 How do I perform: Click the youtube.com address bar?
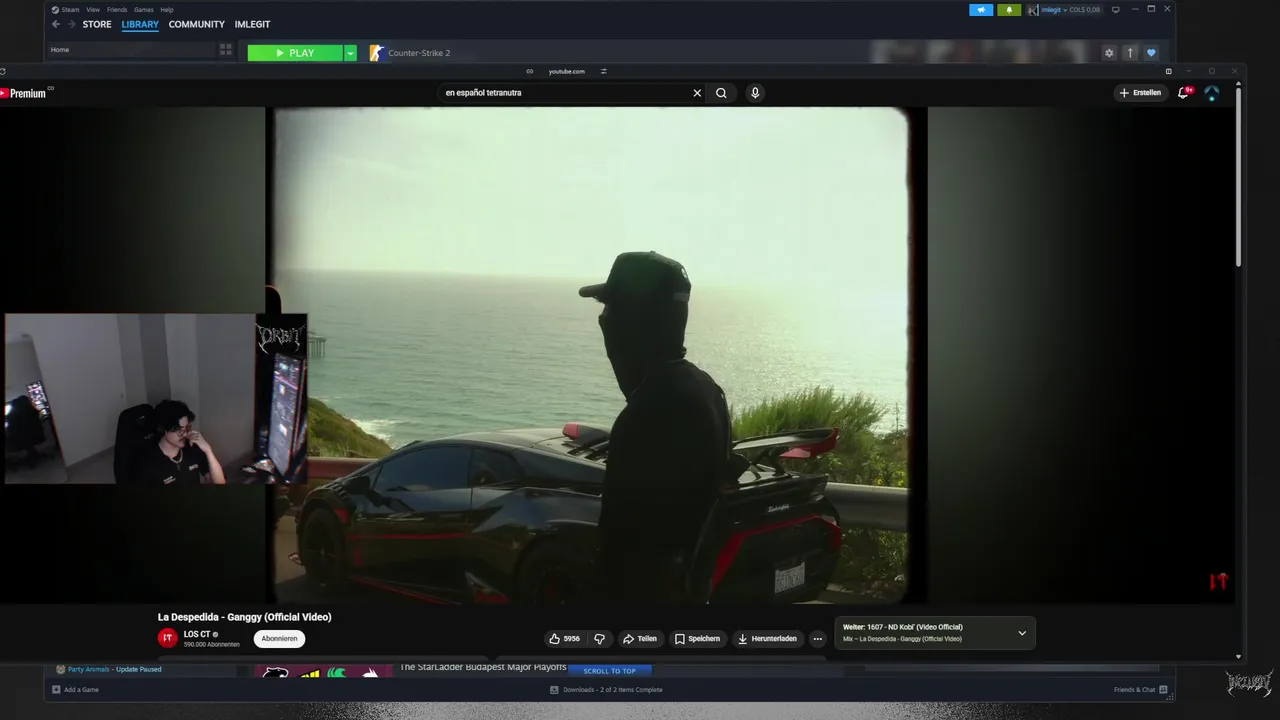[566, 71]
